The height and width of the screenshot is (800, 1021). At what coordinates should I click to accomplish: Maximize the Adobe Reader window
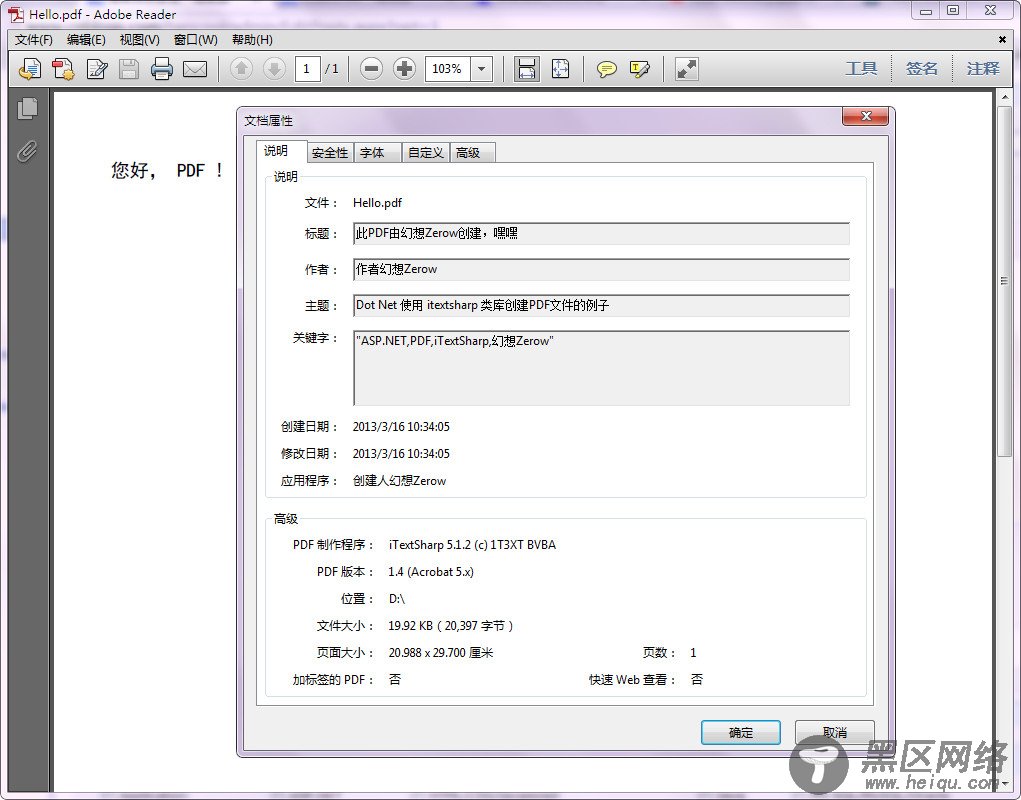(953, 10)
